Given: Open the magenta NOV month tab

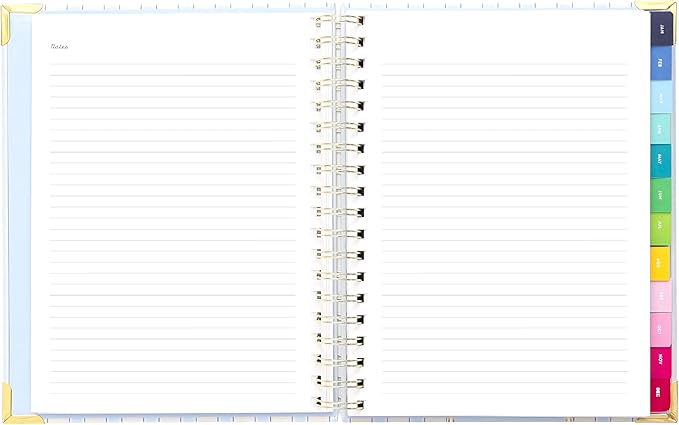Looking at the screenshot, I should click(x=661, y=363).
